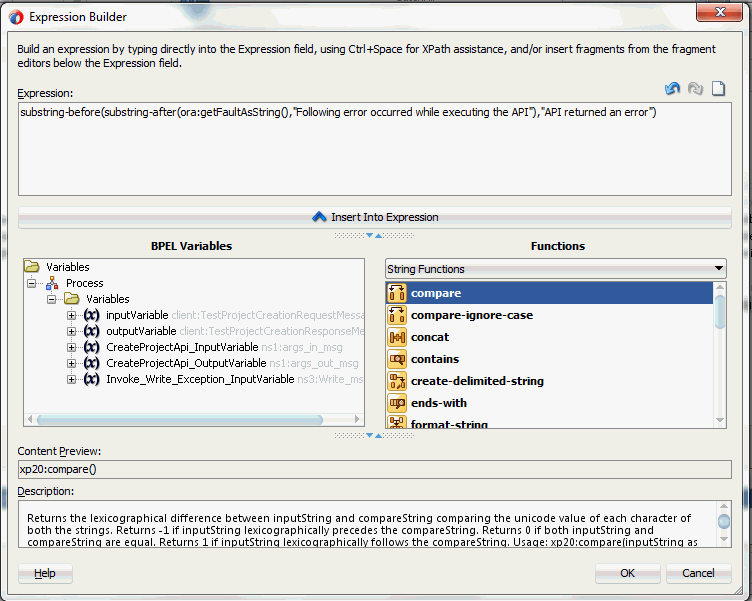Select the Invoke_Write_Exception_InputVariable label
752x601 pixels.
[200, 379]
